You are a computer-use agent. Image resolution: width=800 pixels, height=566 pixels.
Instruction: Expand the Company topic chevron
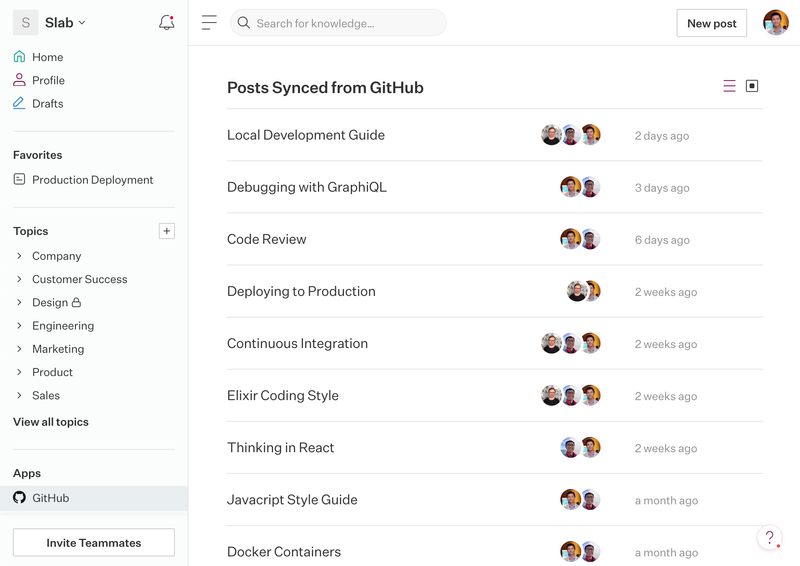point(19,256)
